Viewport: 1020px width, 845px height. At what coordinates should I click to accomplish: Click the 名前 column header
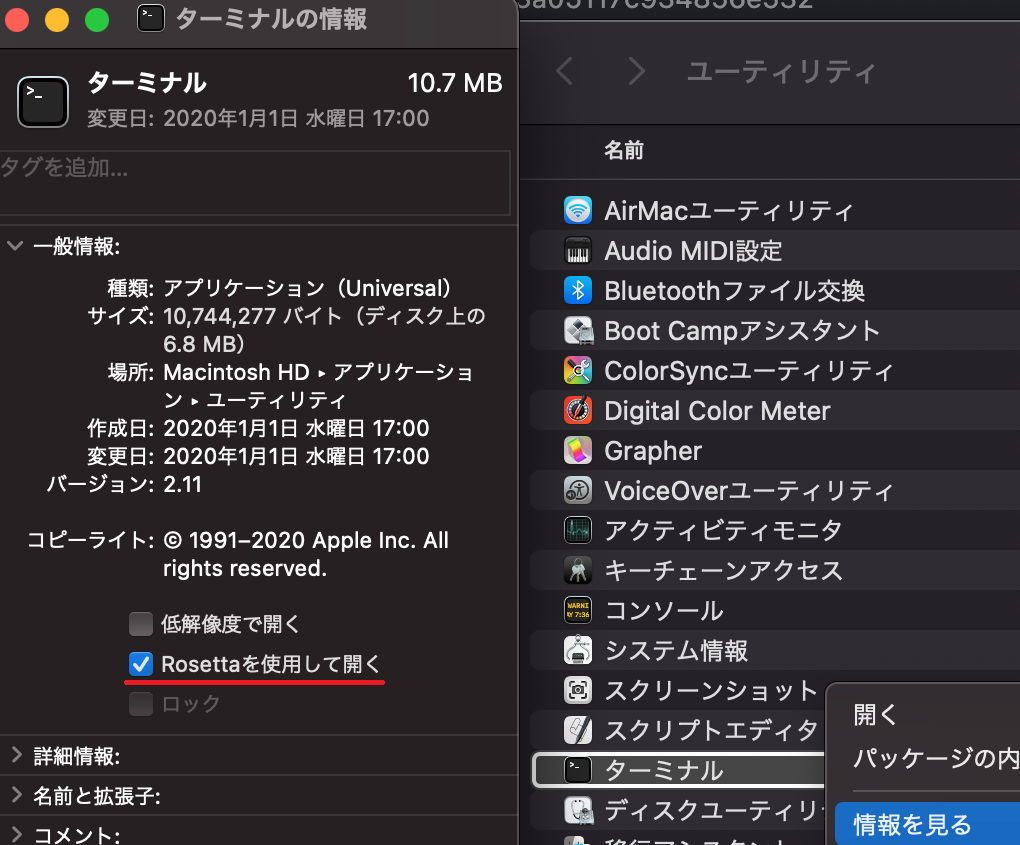624,150
